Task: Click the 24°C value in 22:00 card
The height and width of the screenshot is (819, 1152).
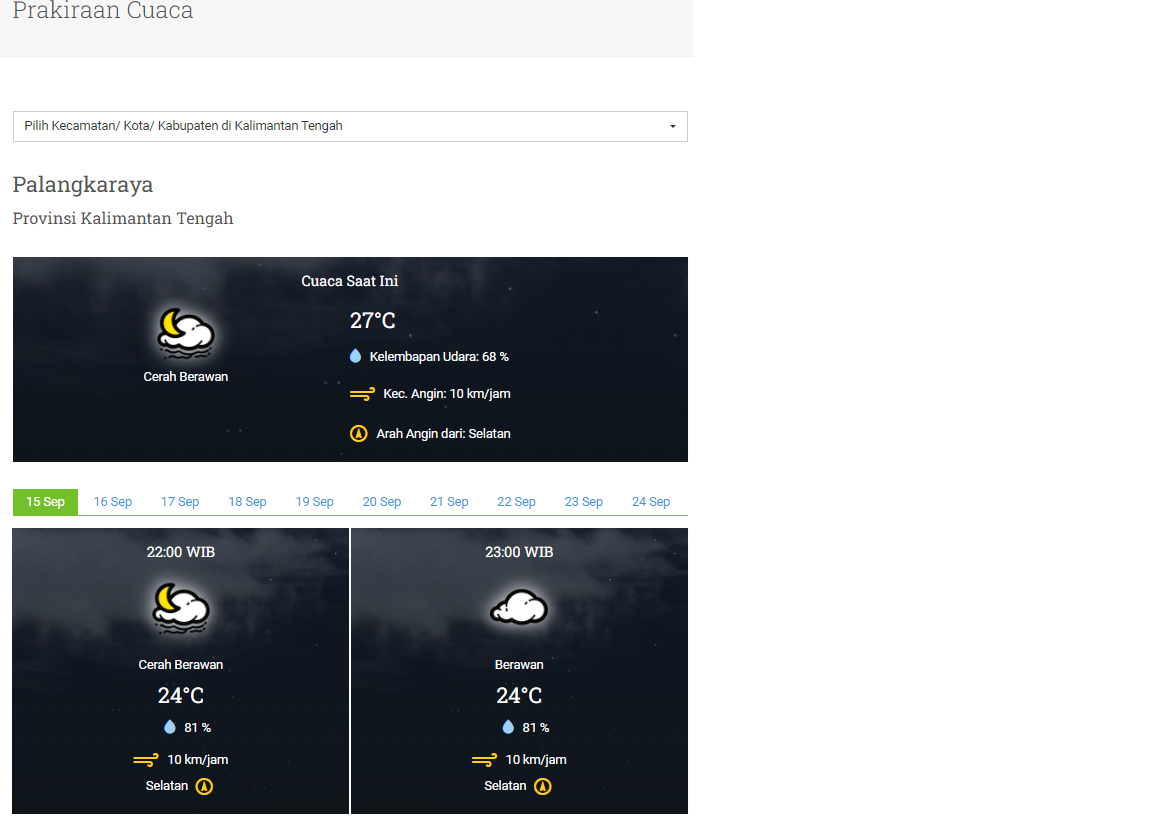Action: (x=181, y=696)
